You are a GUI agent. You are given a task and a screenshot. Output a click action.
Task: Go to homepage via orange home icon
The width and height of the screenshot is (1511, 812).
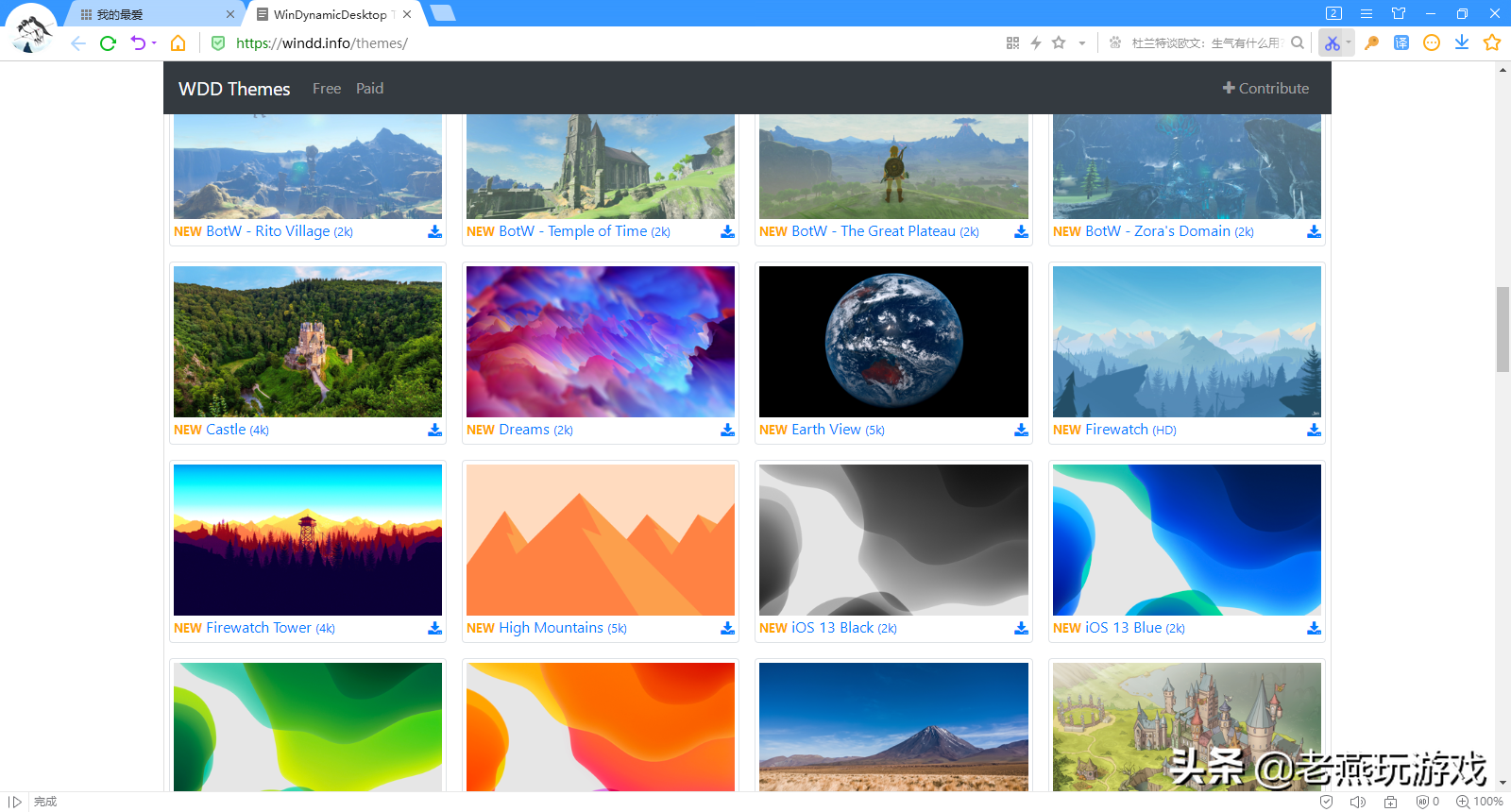[178, 43]
